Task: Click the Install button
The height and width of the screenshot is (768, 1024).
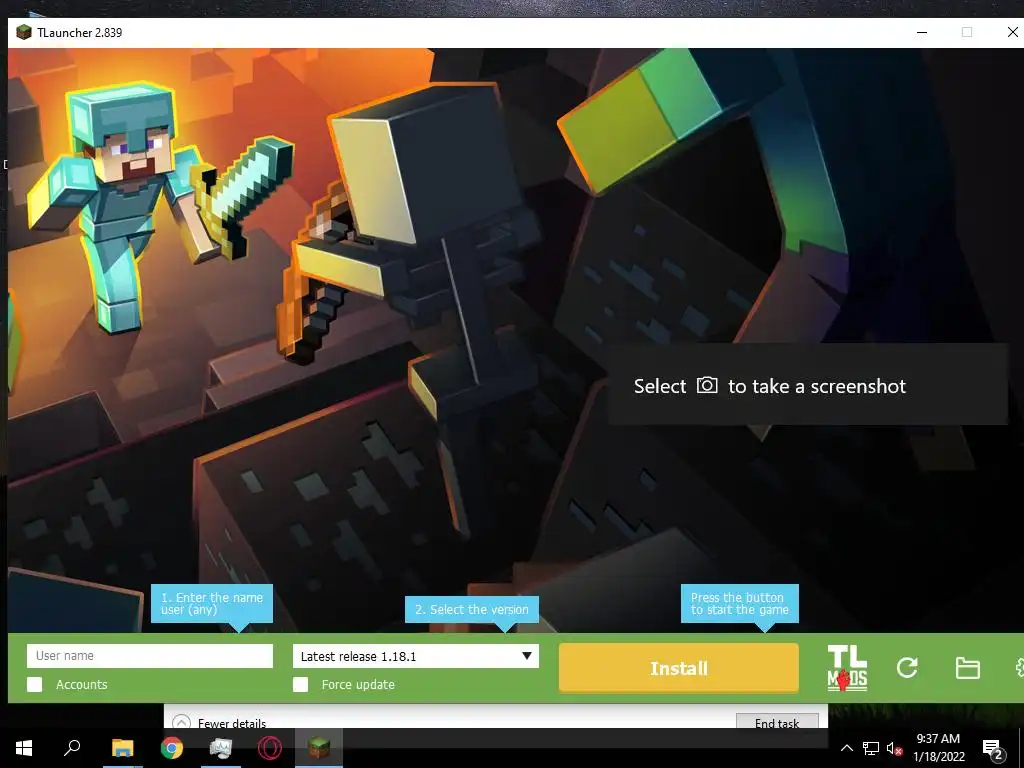Action: point(679,668)
